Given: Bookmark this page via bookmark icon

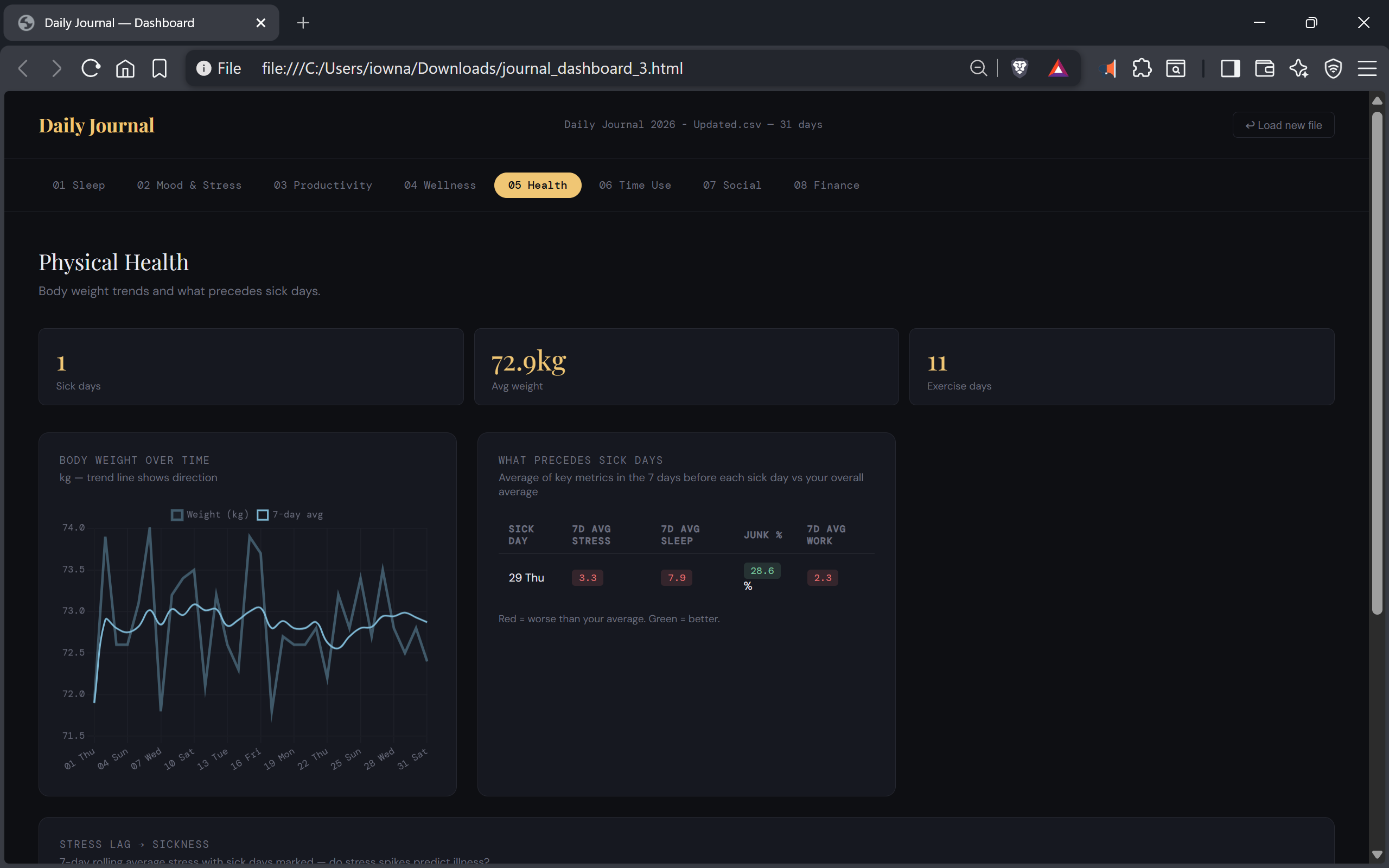Looking at the screenshot, I should click(160, 68).
